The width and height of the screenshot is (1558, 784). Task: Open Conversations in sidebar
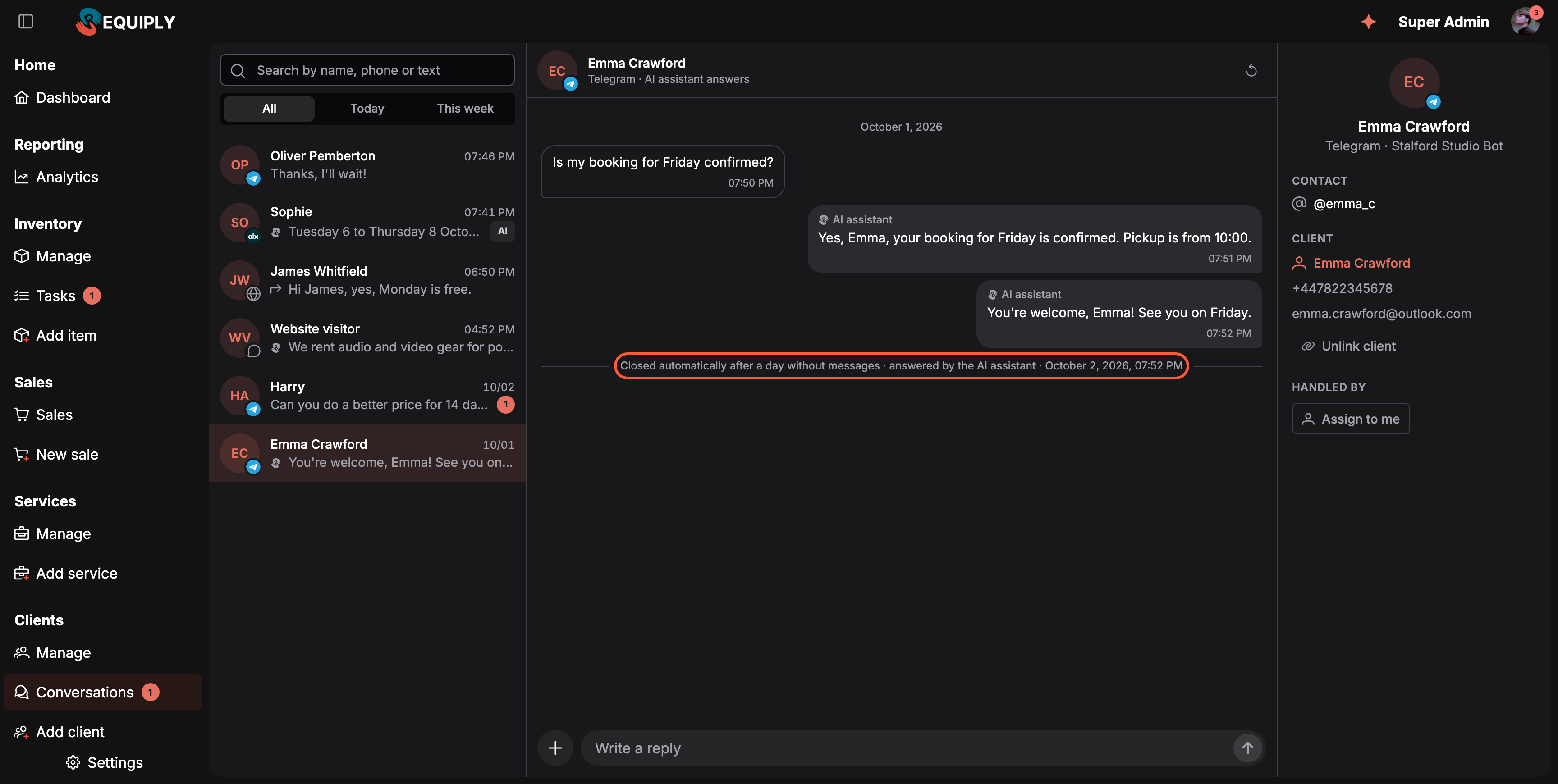tap(103, 692)
